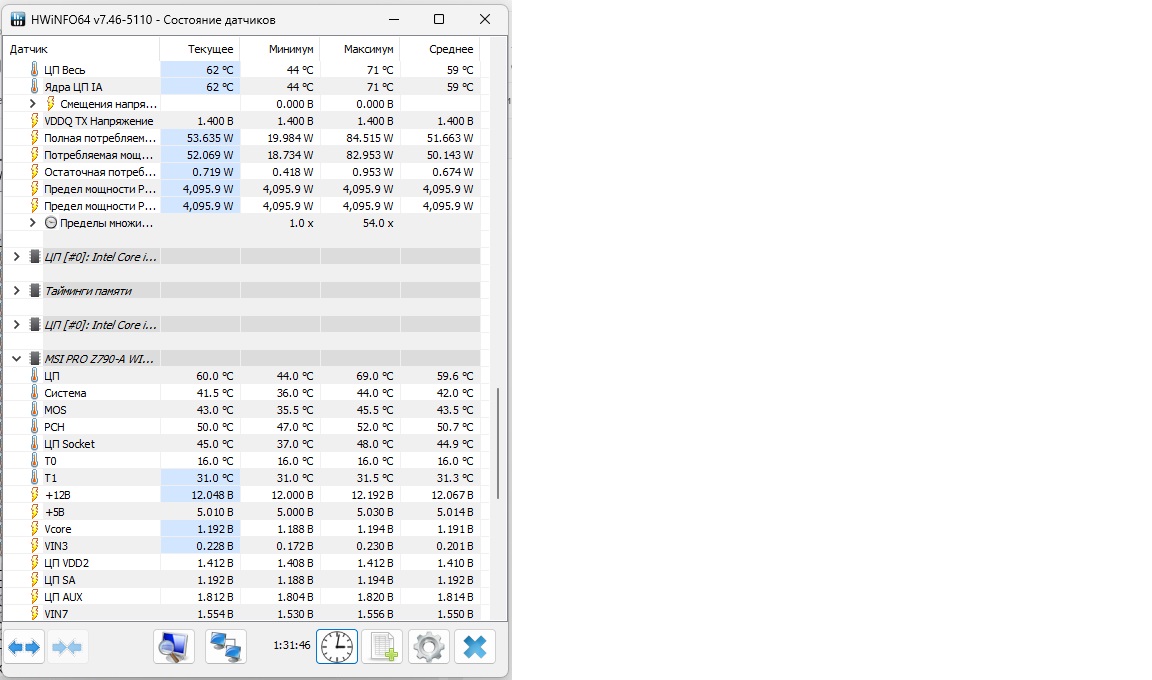The width and height of the screenshot is (1152, 680).
Task: Maximize the HWiNFO64 window
Action: point(439,19)
